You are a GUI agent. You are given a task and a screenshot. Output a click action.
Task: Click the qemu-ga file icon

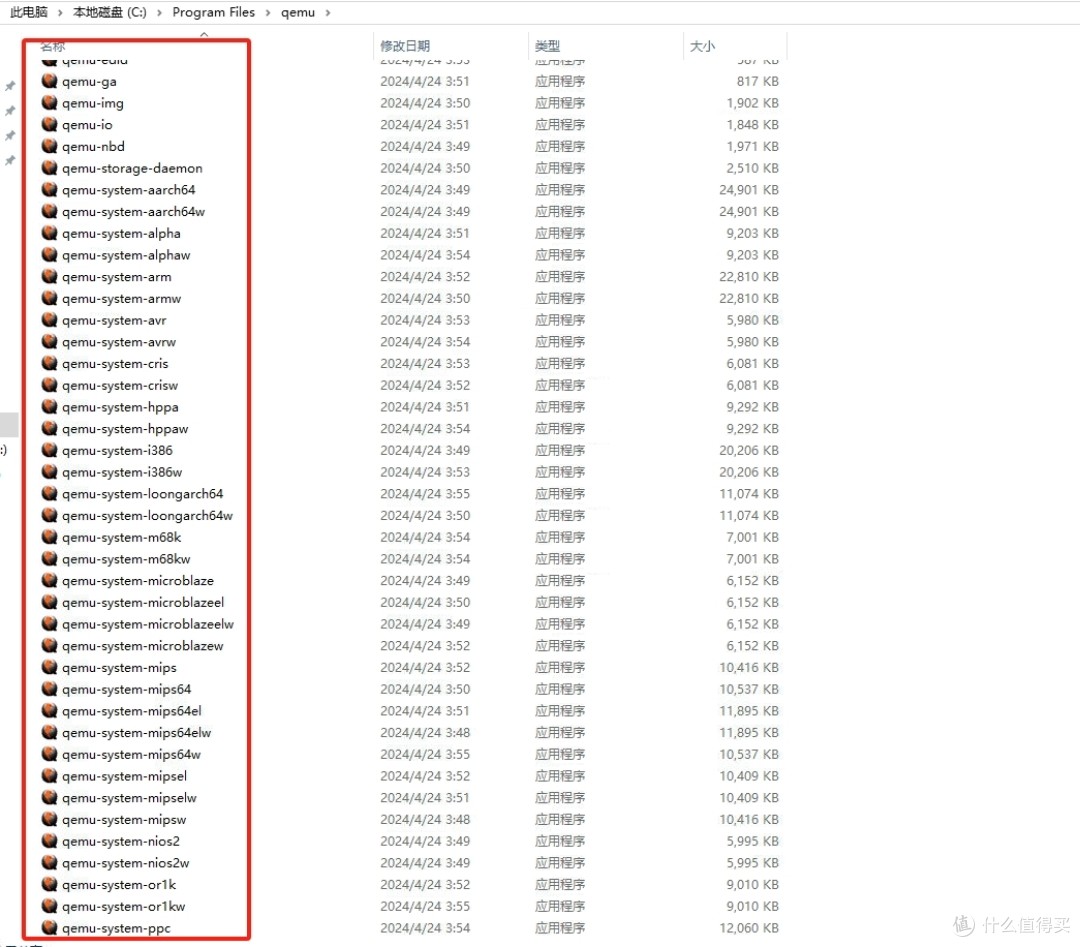(x=49, y=81)
